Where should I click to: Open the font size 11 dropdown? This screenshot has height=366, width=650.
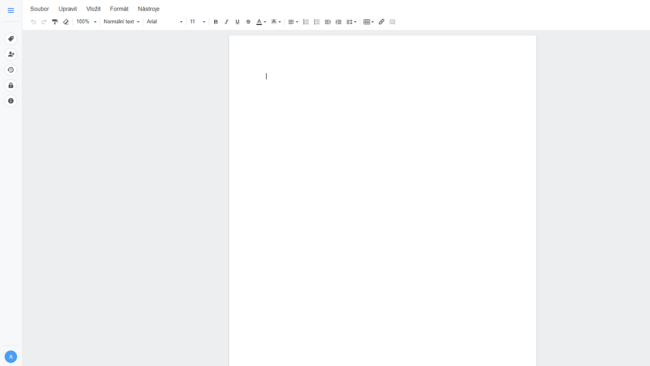point(198,22)
